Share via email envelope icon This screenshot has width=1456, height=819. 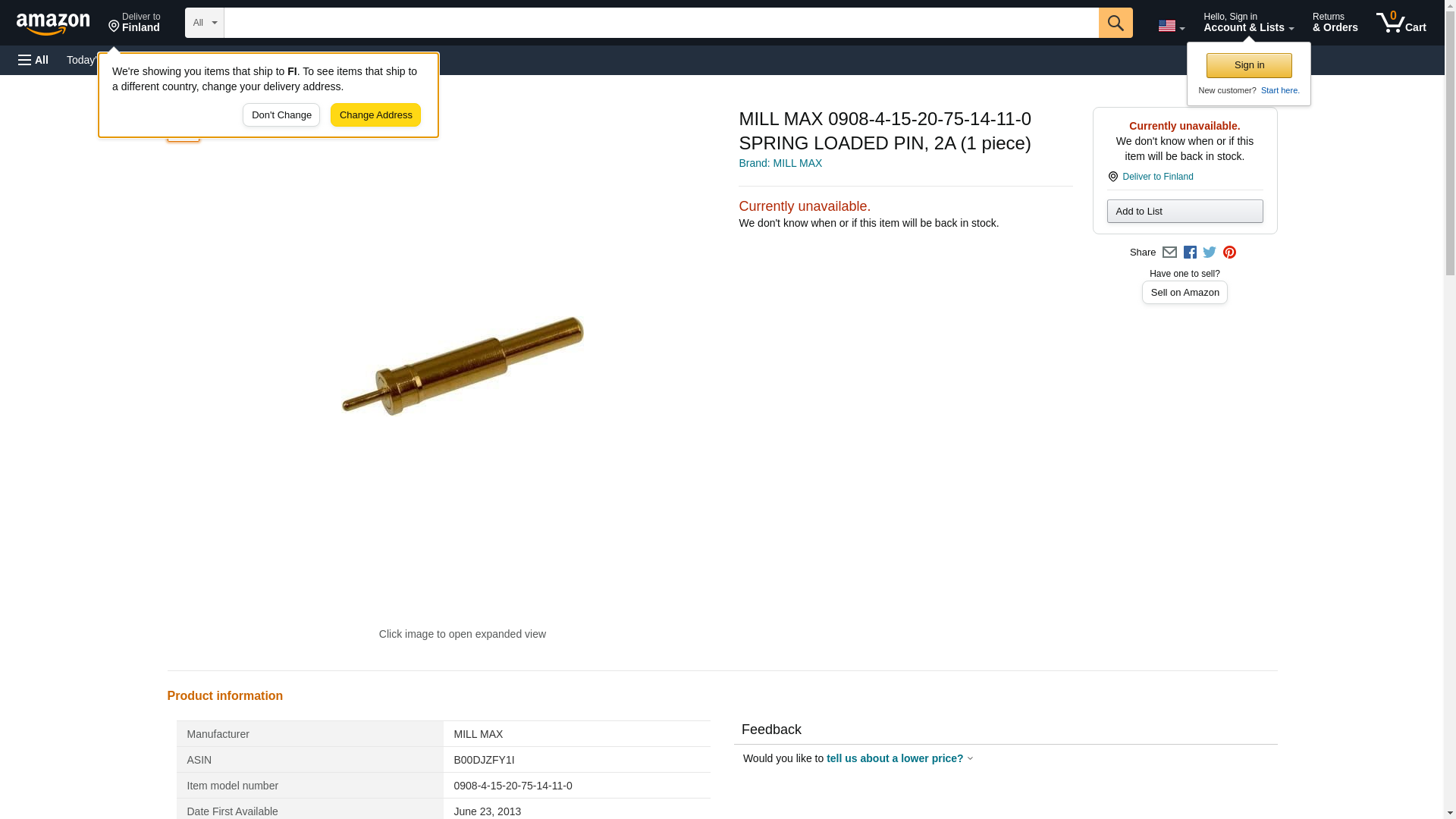(1169, 253)
